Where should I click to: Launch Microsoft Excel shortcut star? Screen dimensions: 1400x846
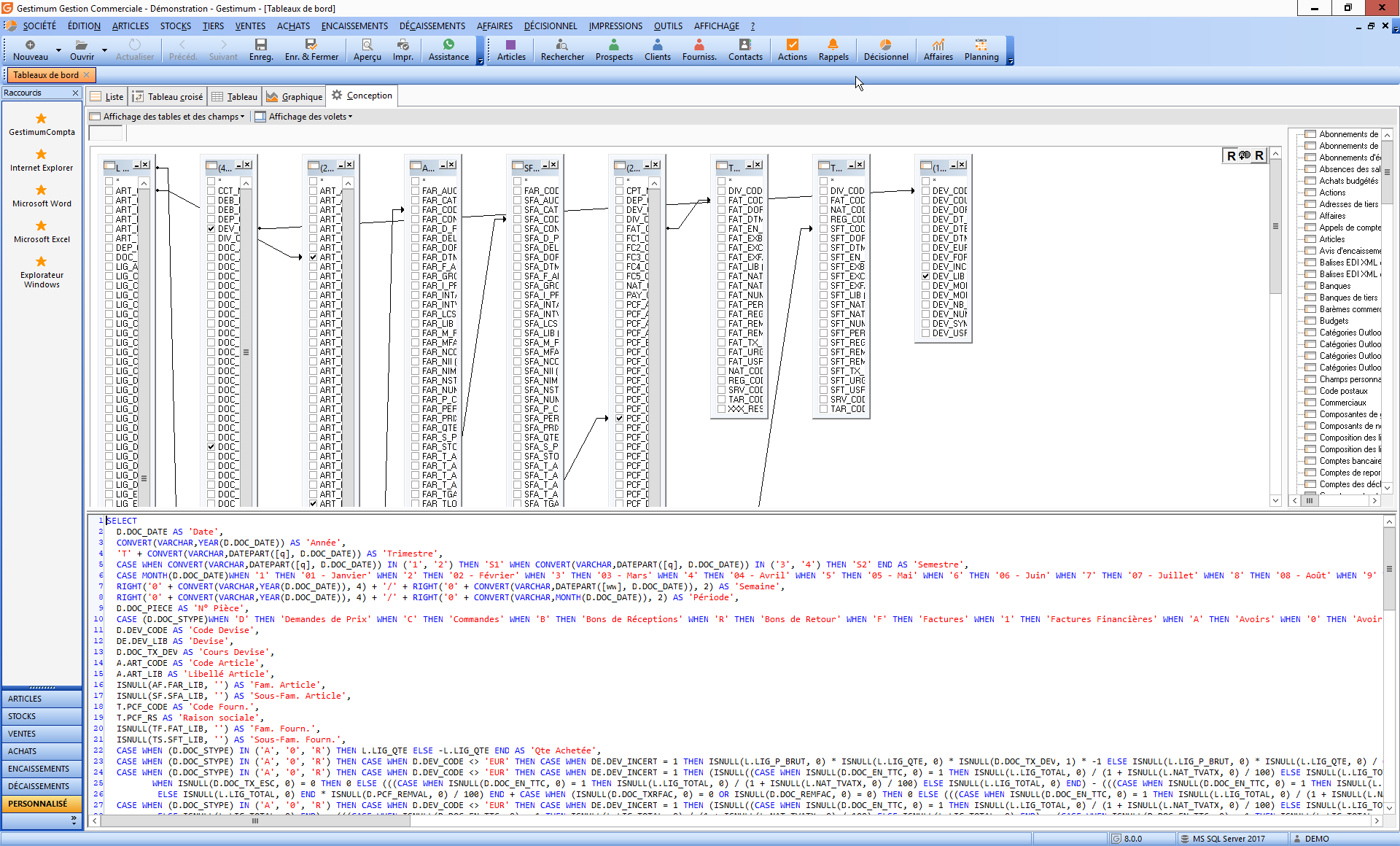click(42, 225)
